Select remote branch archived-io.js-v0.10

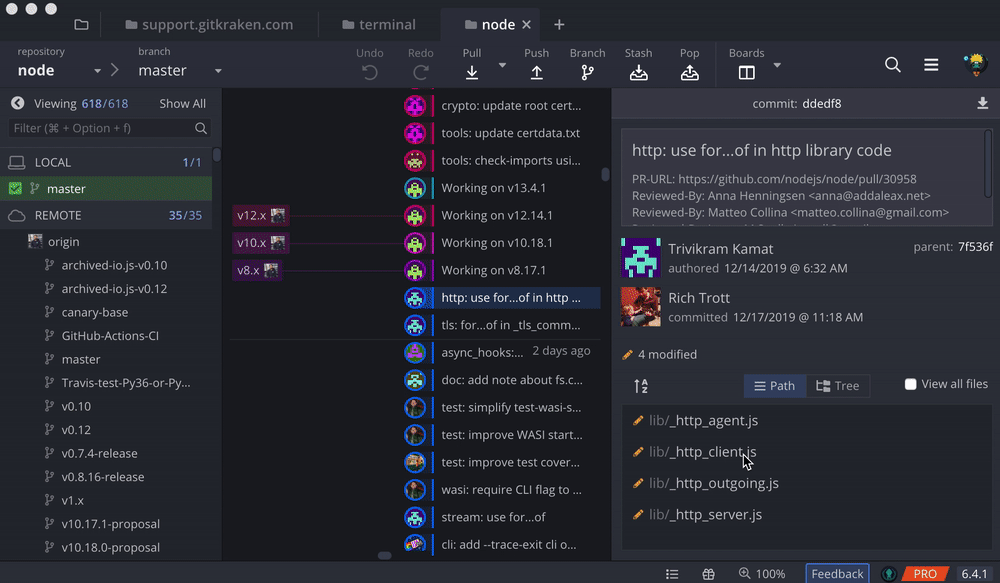(x=114, y=265)
